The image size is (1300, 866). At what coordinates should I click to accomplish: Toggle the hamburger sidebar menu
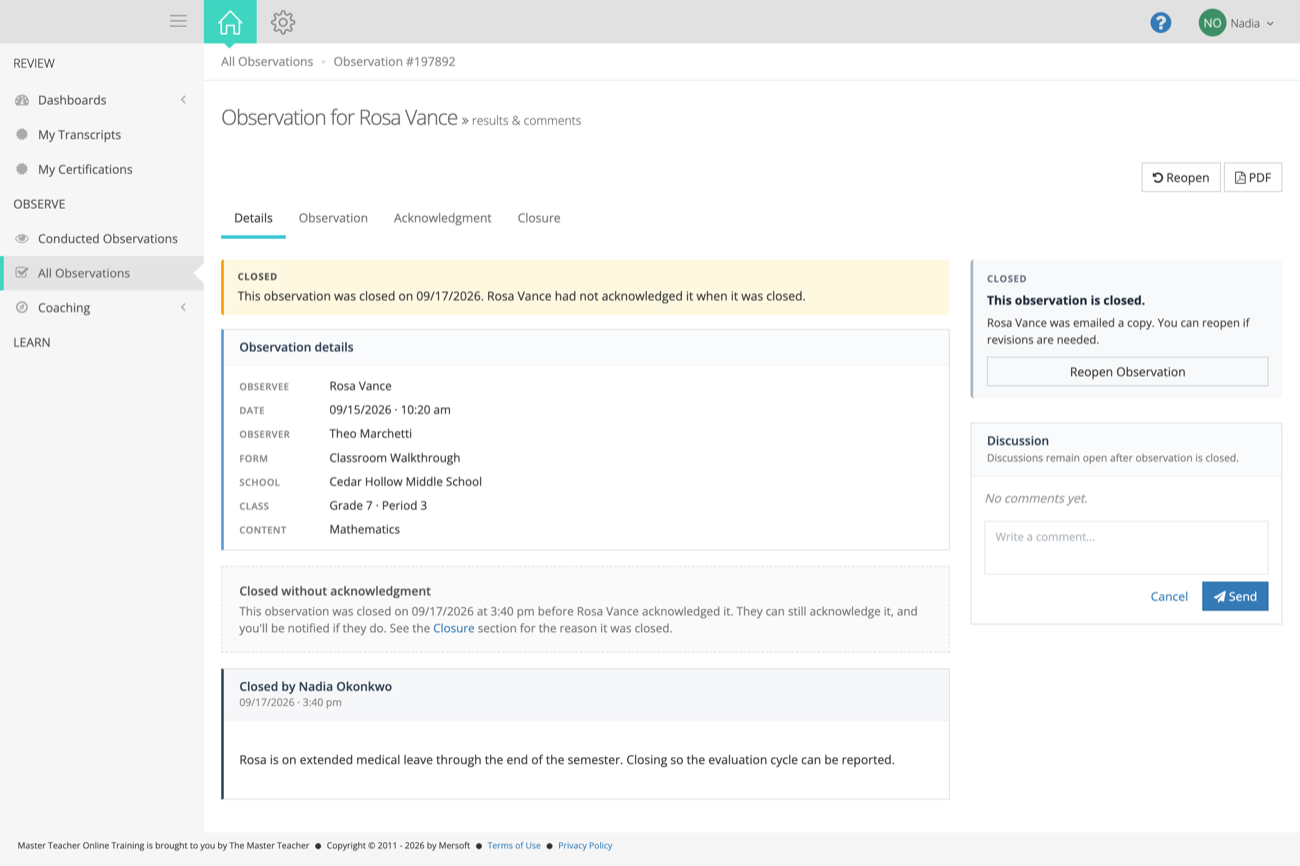tap(178, 21)
